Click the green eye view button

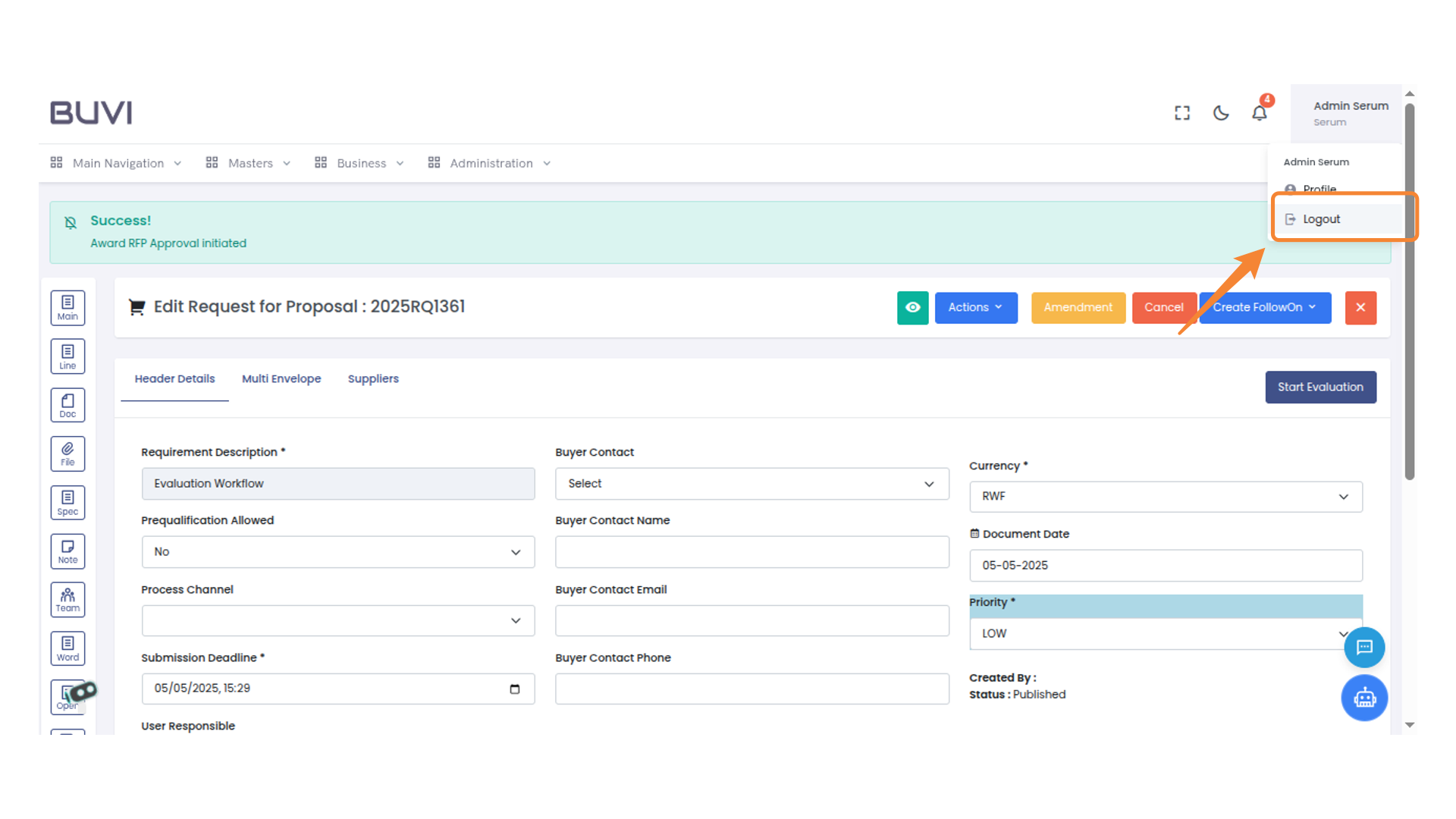[912, 307]
